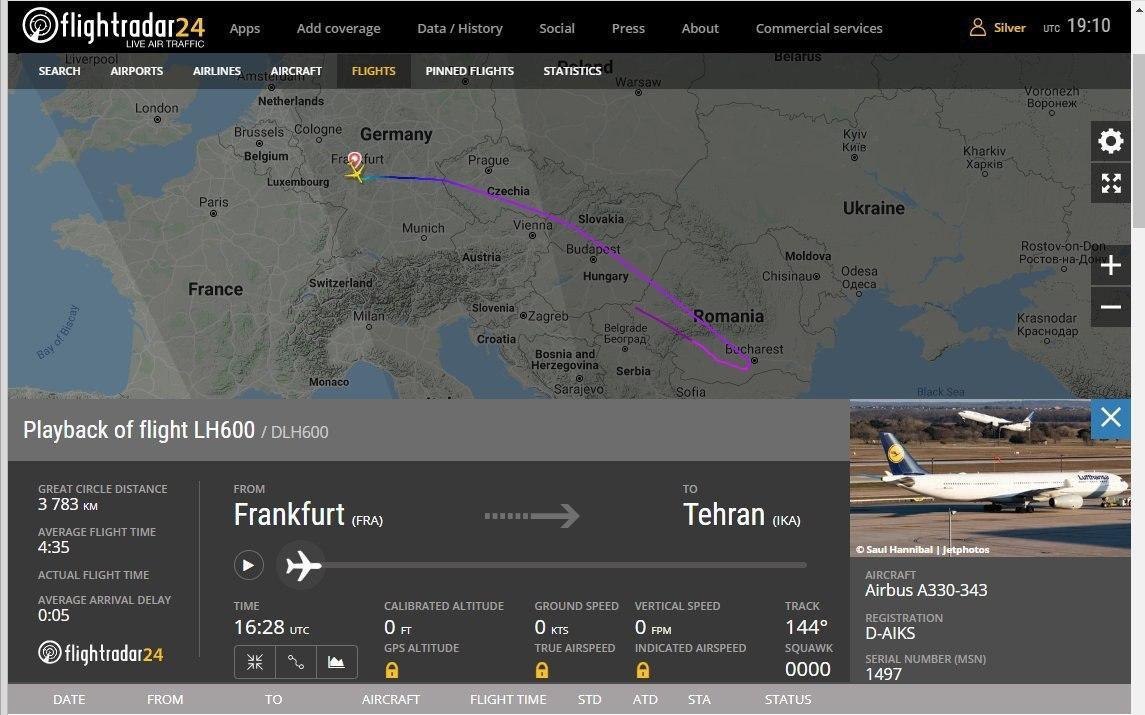1145x715 pixels.
Task: Open the Social menu
Action: tap(556, 28)
